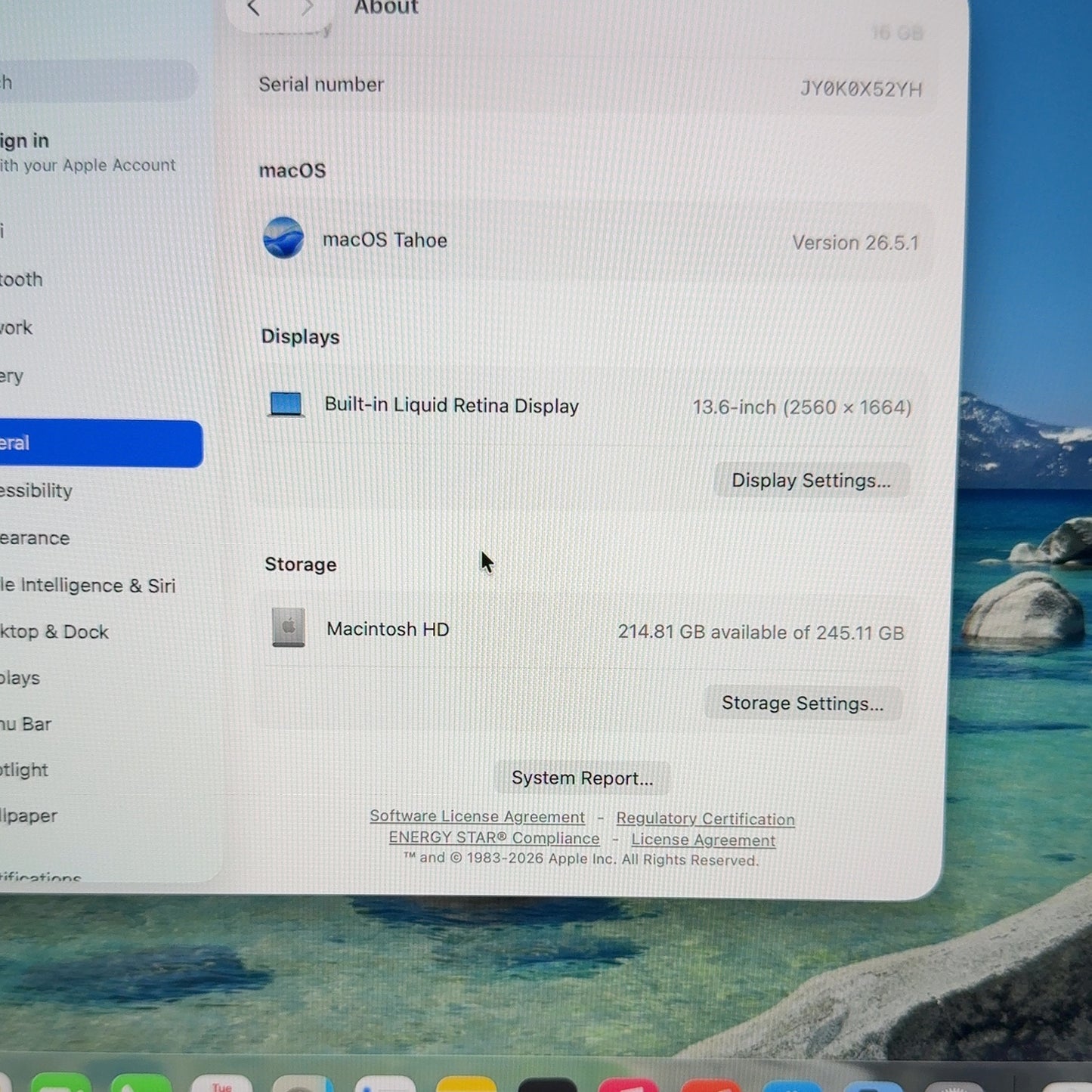Click the macOS Tahoe logo icon

point(283,238)
